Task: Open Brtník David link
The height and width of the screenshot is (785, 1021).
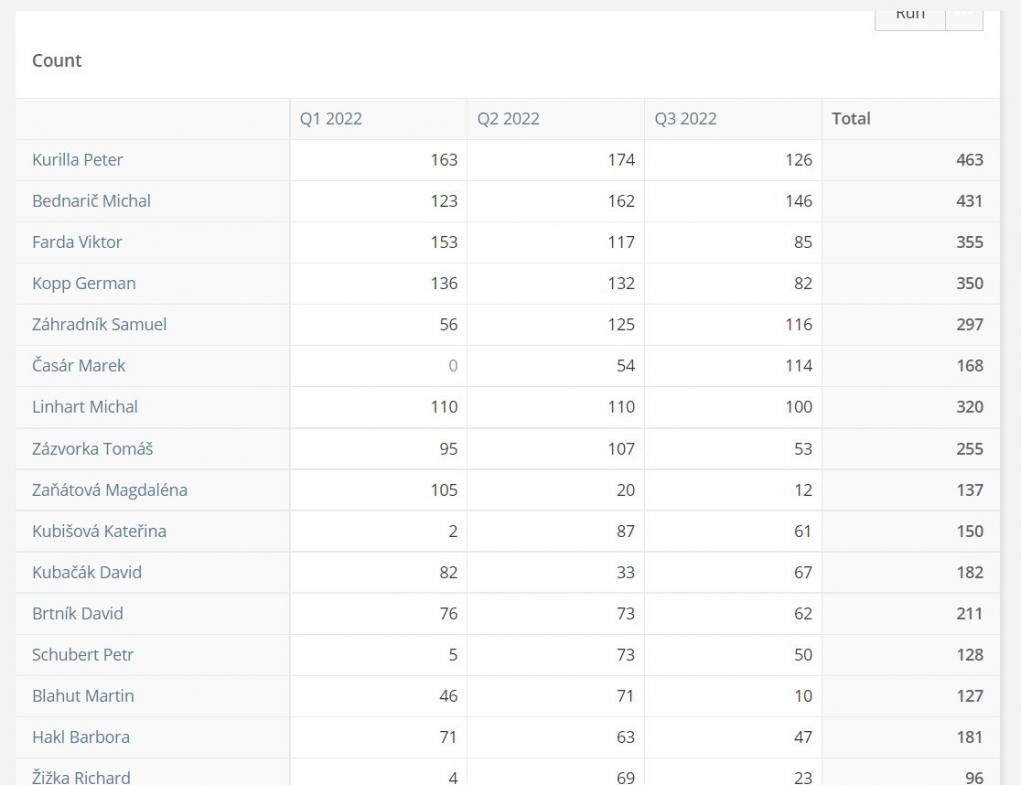Action: point(77,614)
